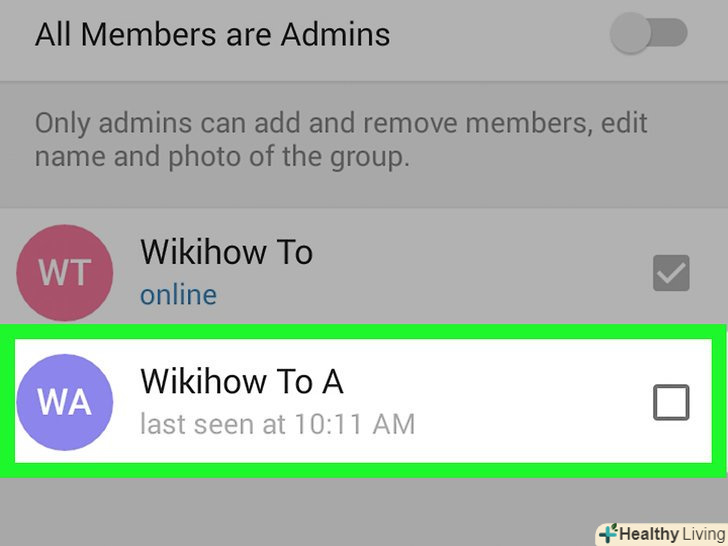Click the checkmark inside the gray checkbox
The width and height of the screenshot is (728, 546).
(x=671, y=273)
